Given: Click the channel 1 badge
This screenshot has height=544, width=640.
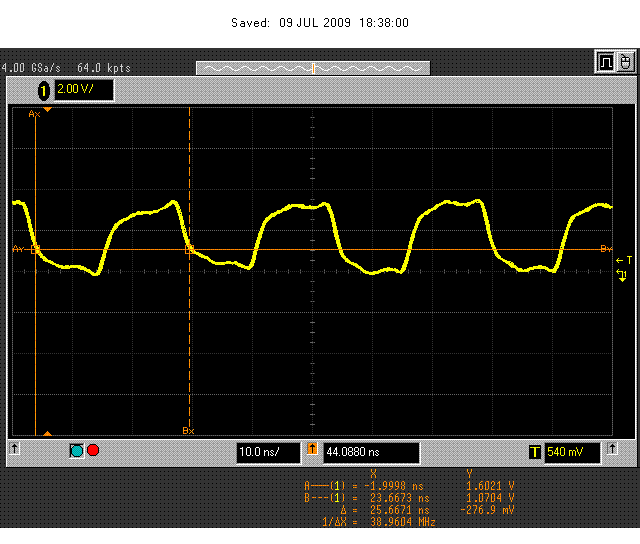Looking at the screenshot, I should [x=44, y=91].
